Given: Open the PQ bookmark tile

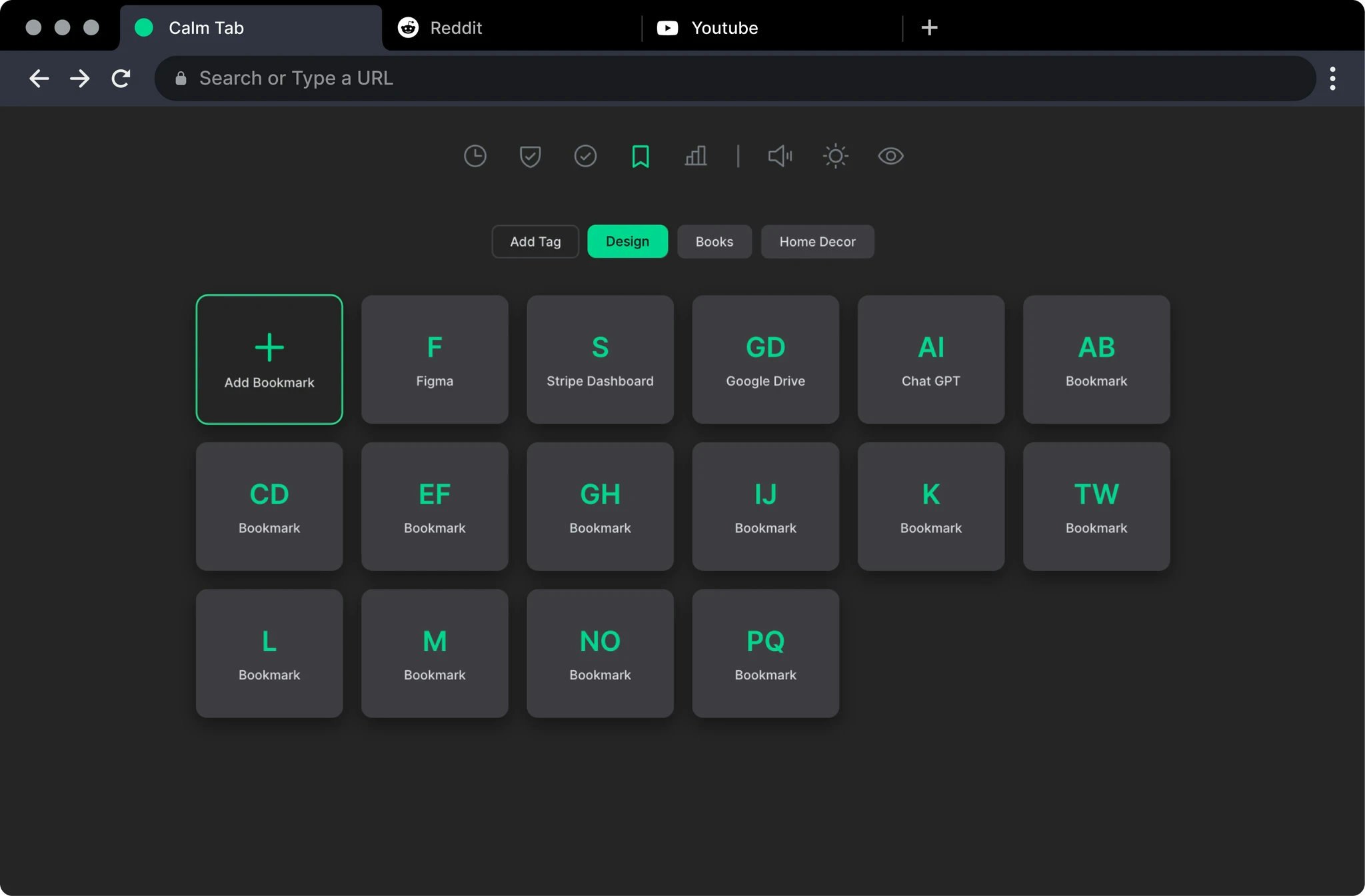Looking at the screenshot, I should pyautogui.click(x=765, y=654).
